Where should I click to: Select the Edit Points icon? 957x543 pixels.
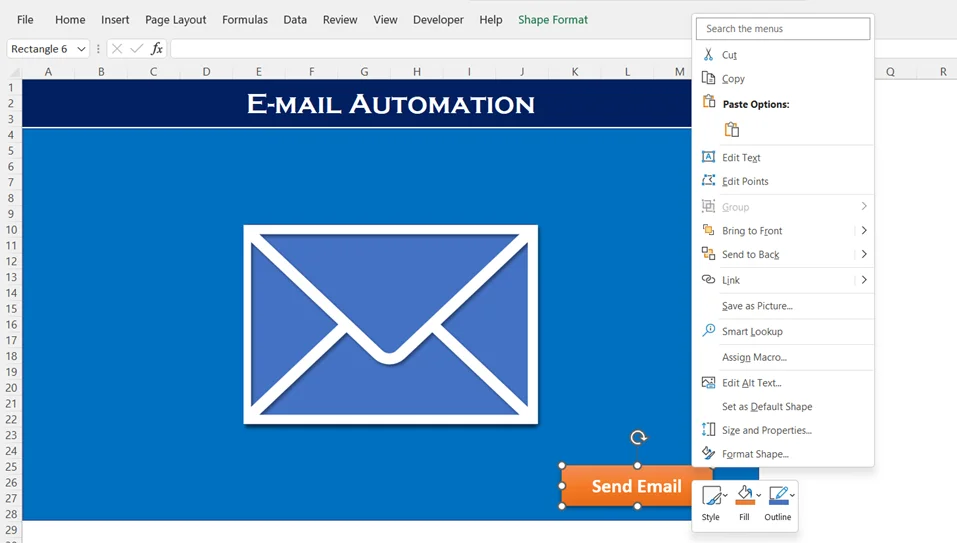(708, 181)
